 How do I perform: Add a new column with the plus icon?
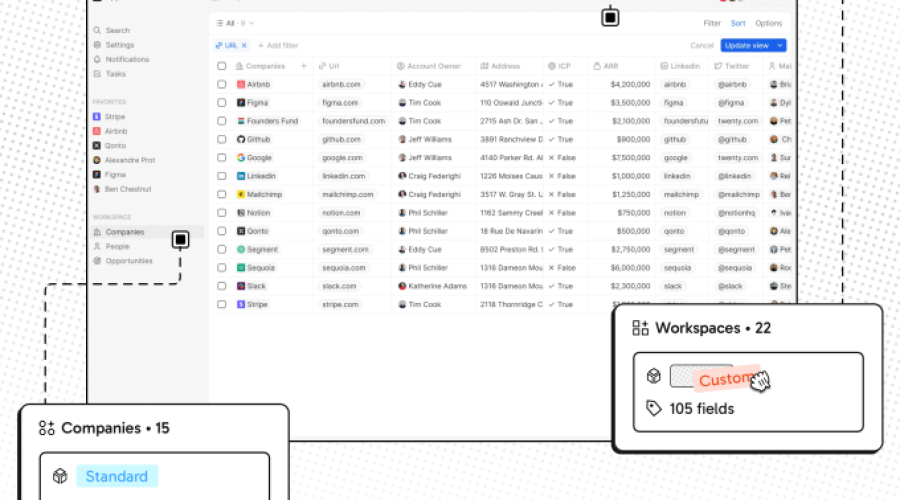(x=304, y=66)
